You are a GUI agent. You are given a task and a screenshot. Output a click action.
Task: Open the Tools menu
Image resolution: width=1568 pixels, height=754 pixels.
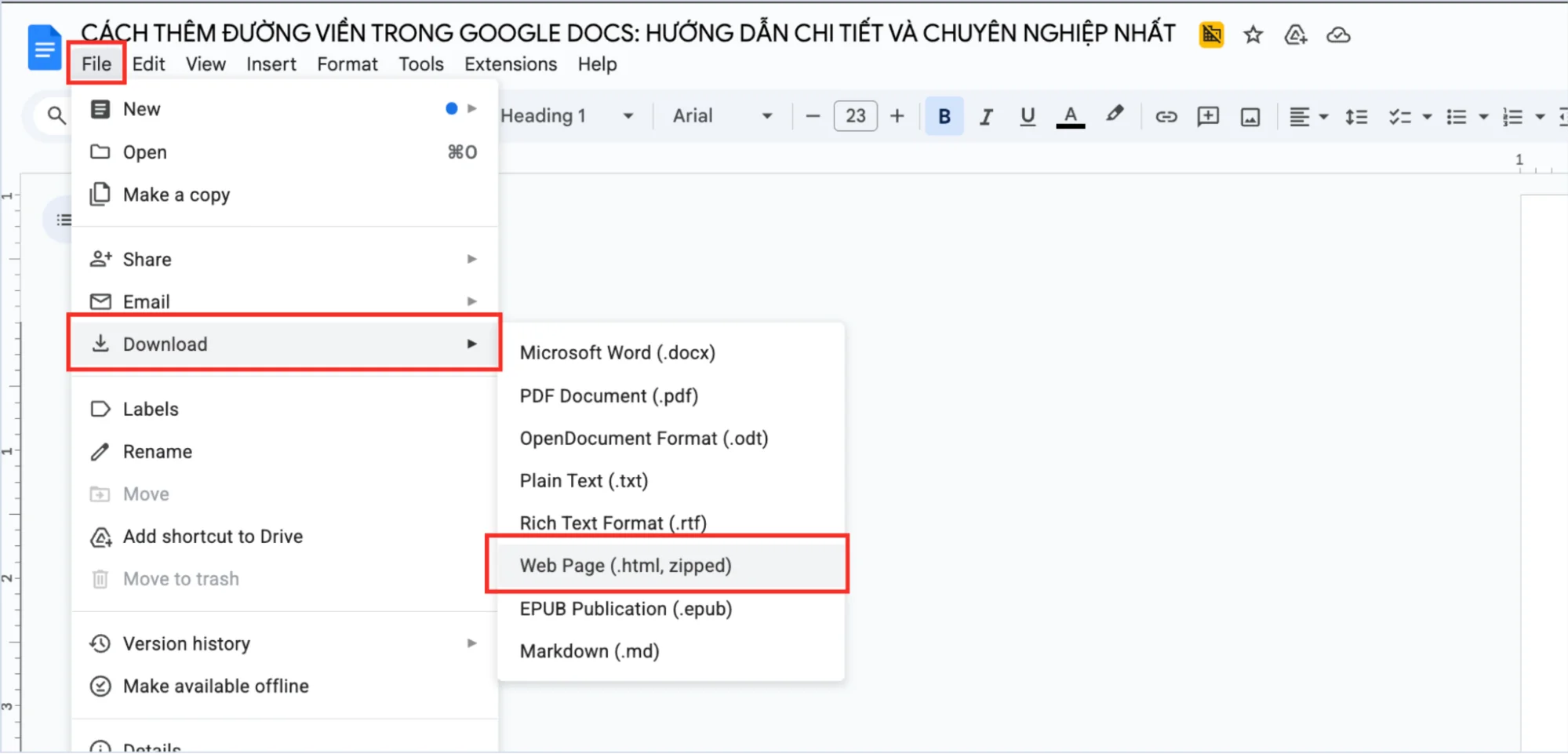coord(420,64)
